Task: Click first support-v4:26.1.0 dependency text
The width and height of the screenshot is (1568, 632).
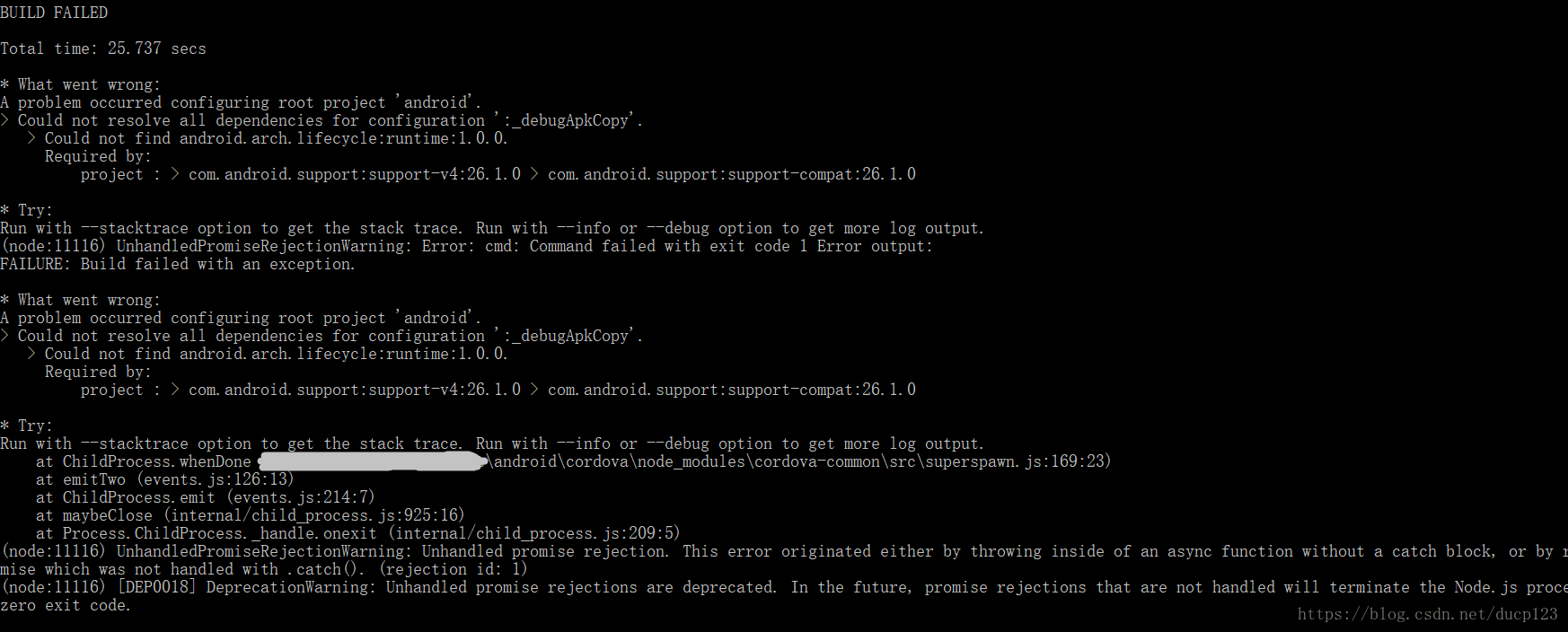Action: coord(355,174)
